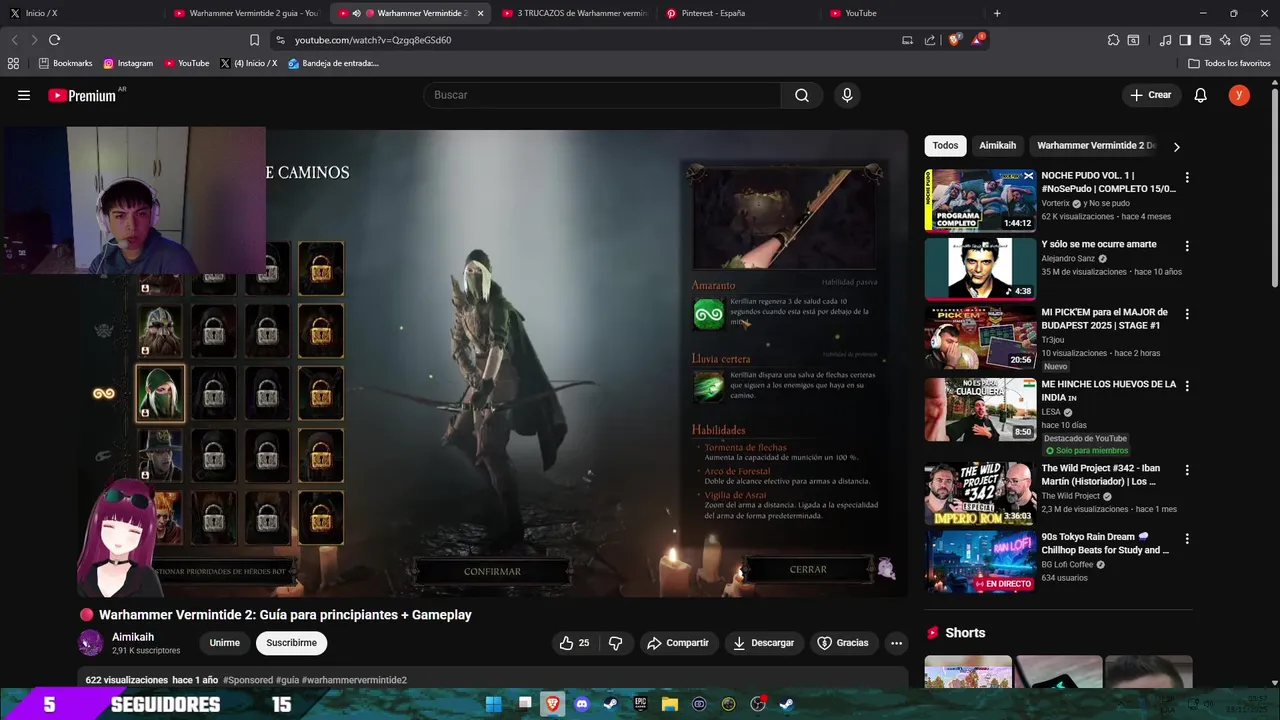Open Brave VPN shield icon

1245,40
